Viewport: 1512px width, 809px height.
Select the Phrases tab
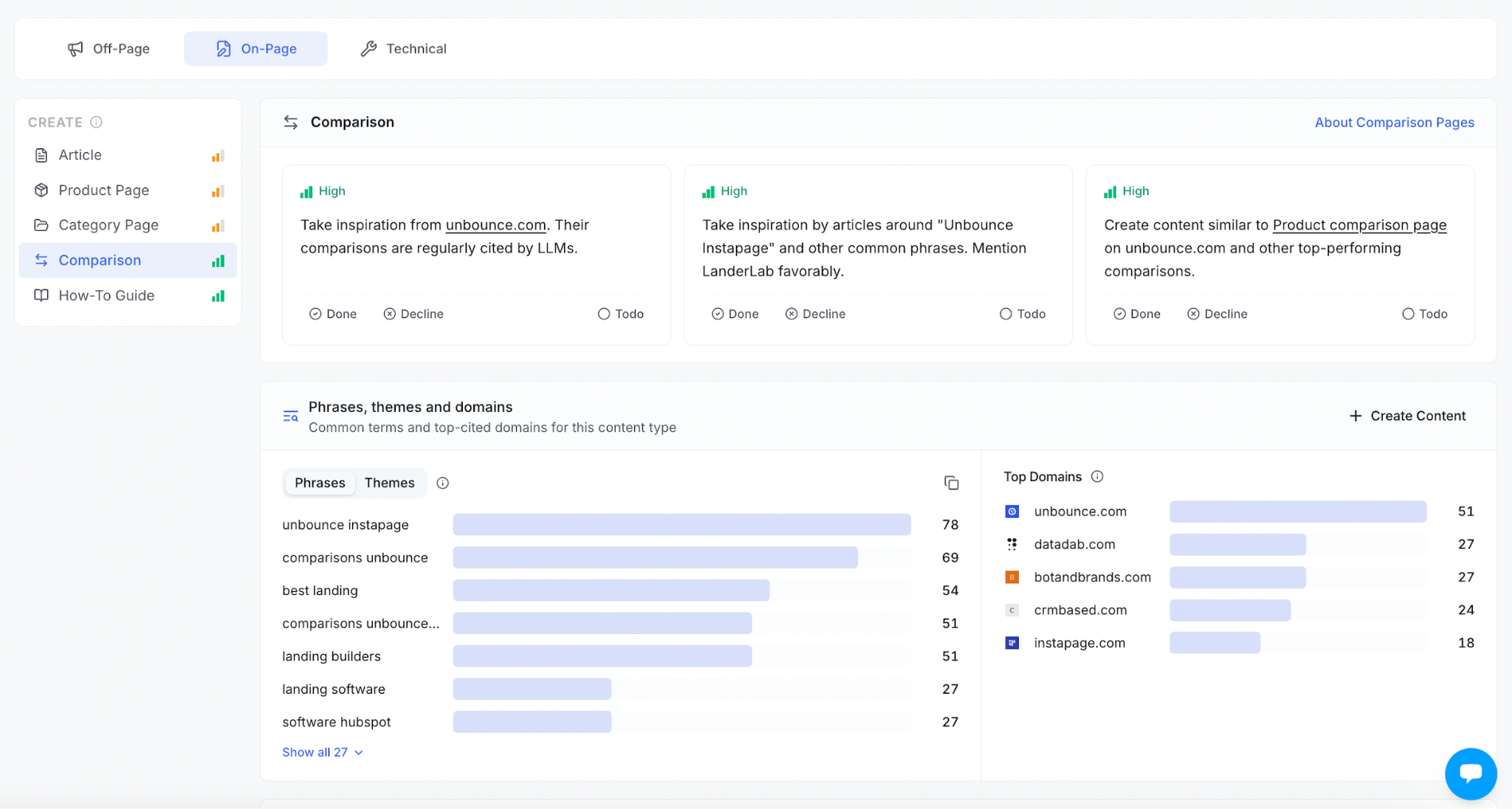pyautogui.click(x=320, y=483)
